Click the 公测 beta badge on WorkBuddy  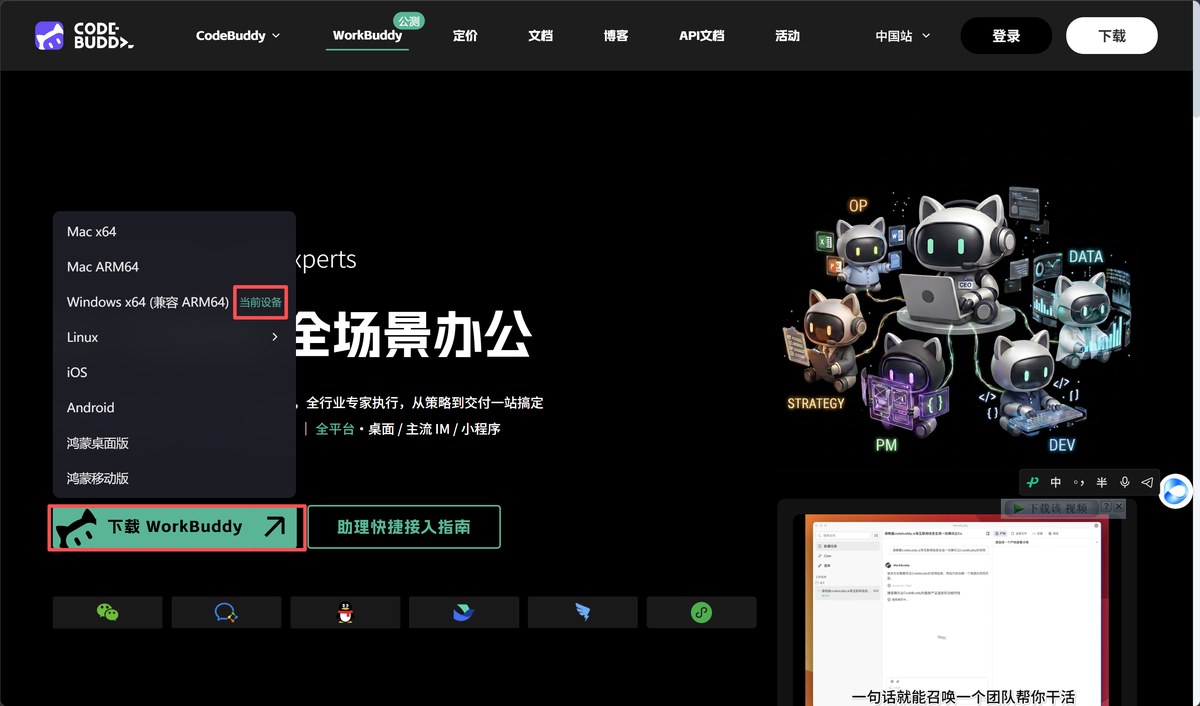pos(408,21)
